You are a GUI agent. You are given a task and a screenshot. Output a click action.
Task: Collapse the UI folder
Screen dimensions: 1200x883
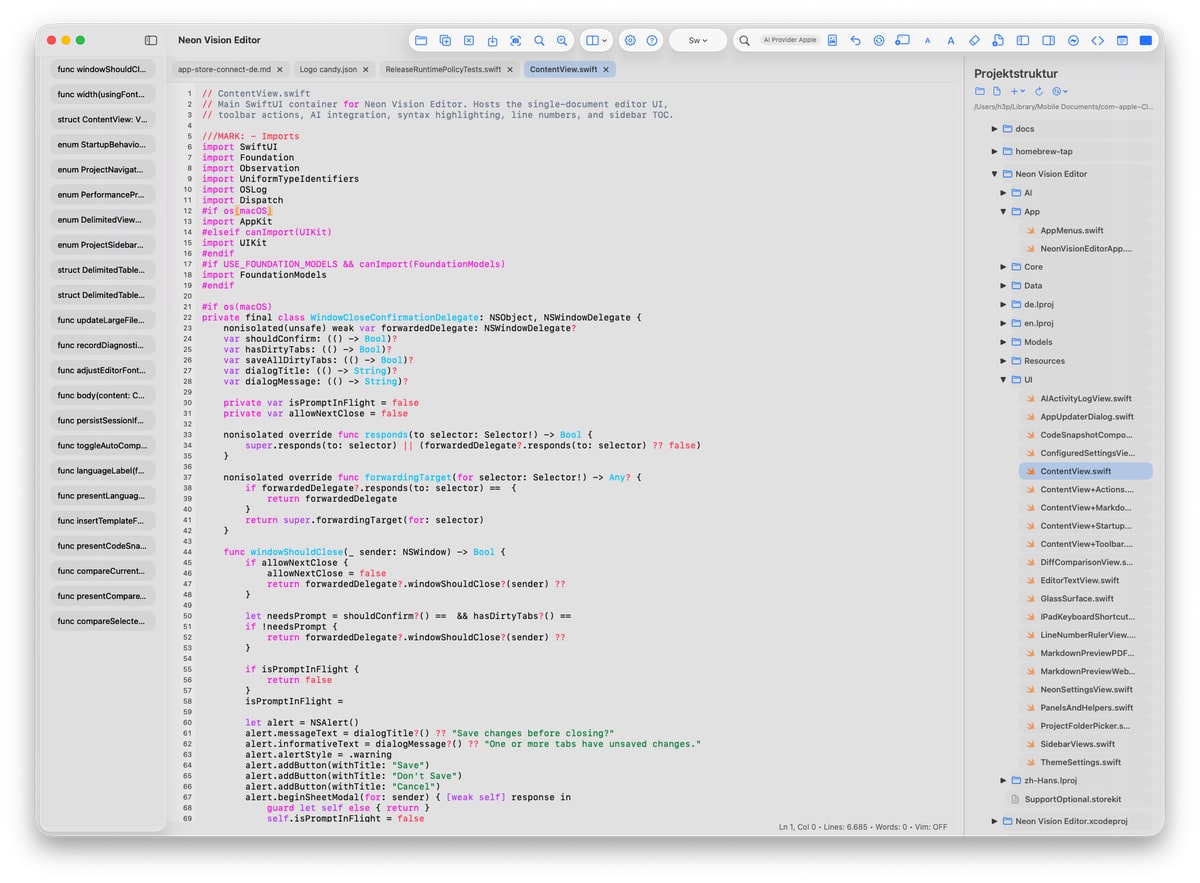pos(1003,380)
